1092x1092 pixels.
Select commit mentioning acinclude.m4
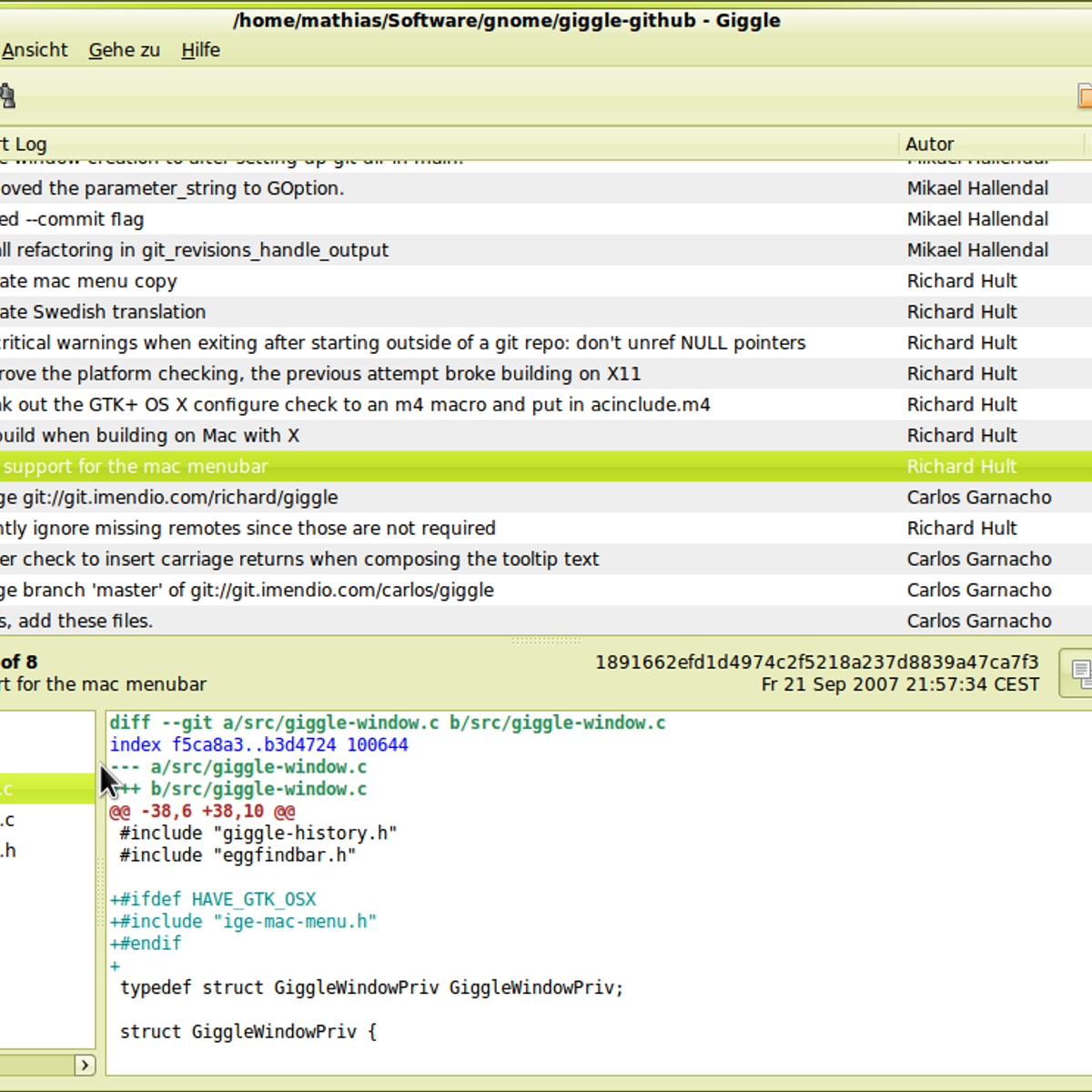(x=355, y=405)
